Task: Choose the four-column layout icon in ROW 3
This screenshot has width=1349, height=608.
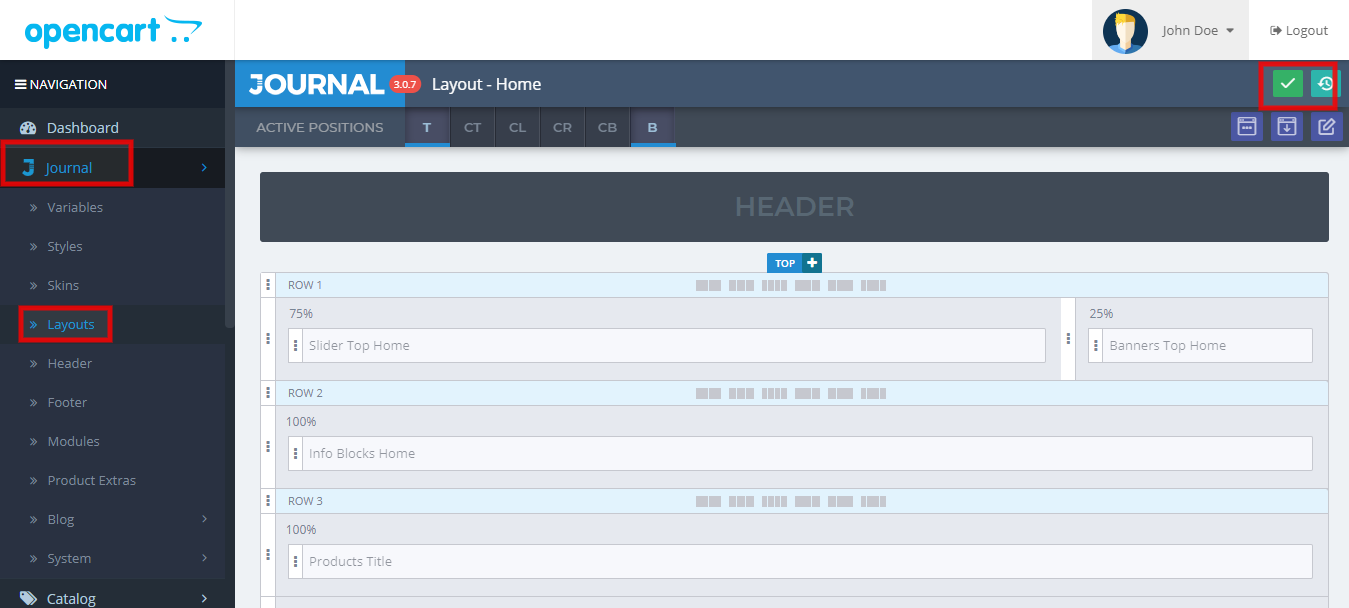Action: tap(774, 501)
